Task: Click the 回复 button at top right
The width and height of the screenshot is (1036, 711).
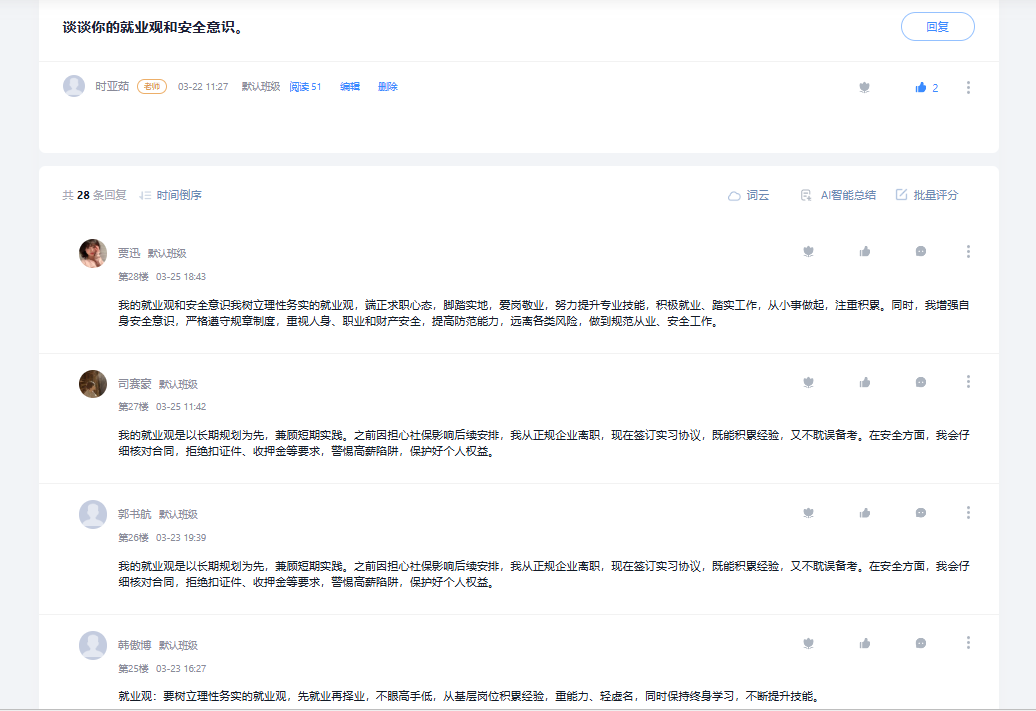Action: 937,27
